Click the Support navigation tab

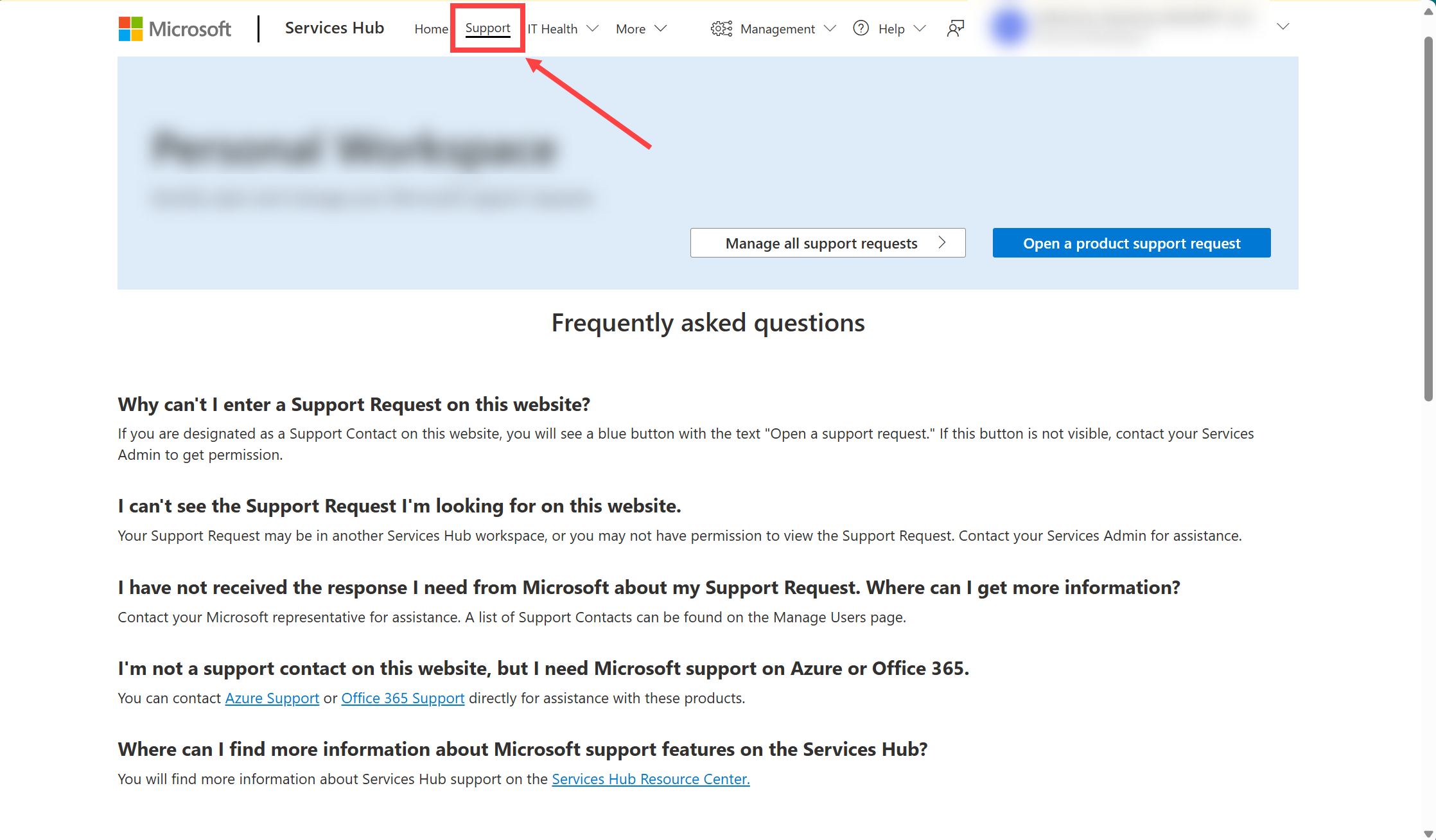tap(488, 28)
